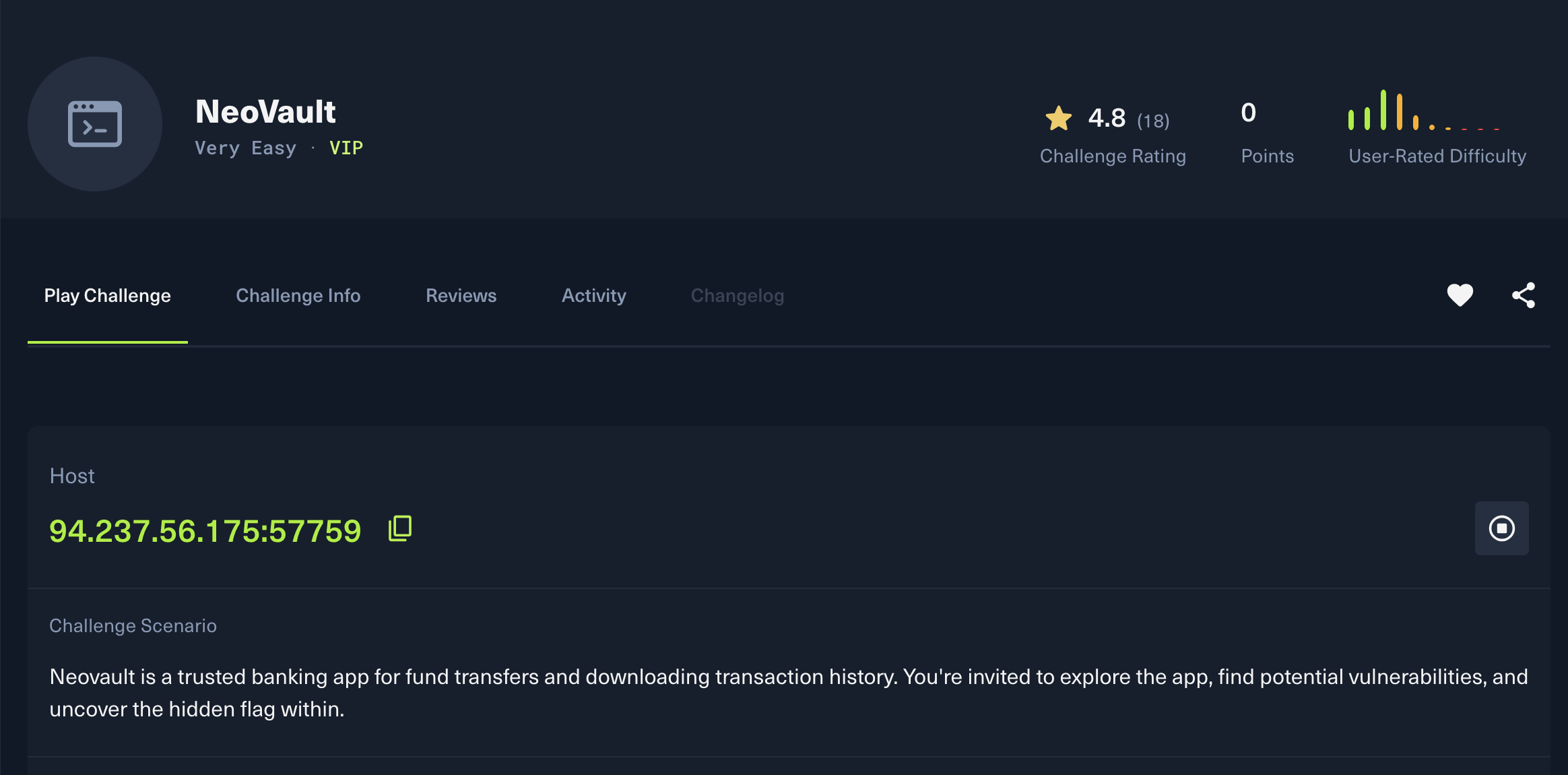
Task: Click the host address 94.237.56.175:57759
Action: (205, 531)
